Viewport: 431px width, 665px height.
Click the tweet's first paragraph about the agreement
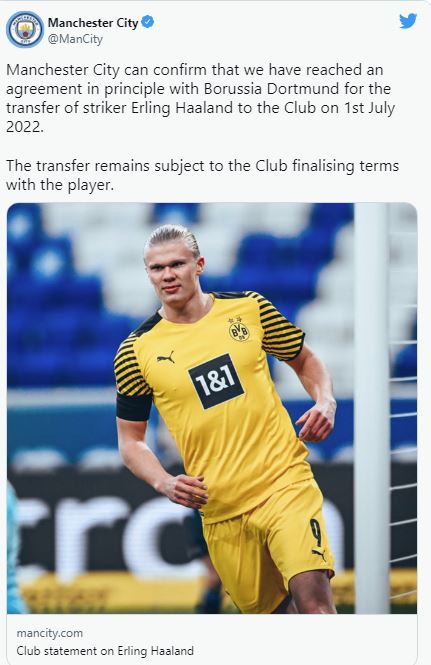[201, 98]
